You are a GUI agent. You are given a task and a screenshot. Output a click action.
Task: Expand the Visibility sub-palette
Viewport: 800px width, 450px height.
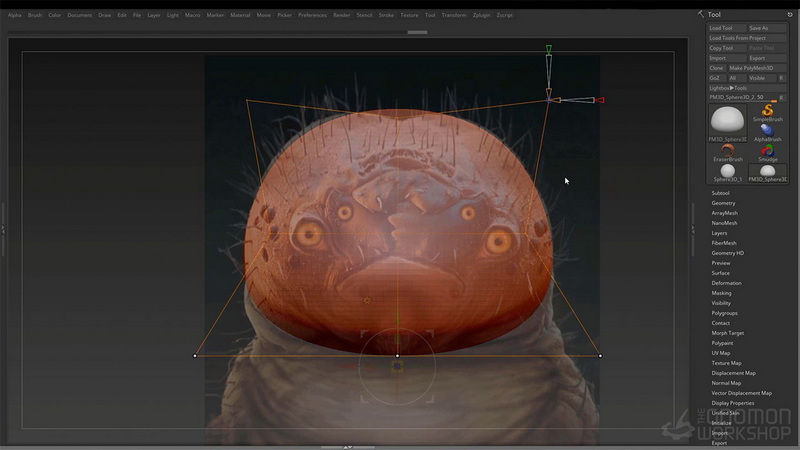pyautogui.click(x=721, y=303)
